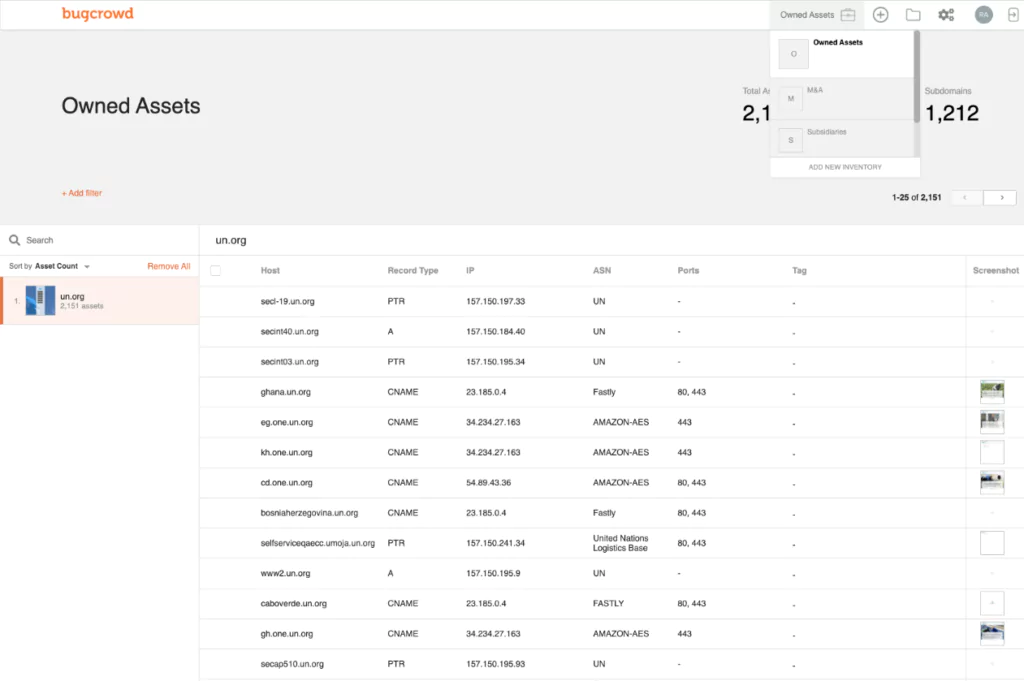The height and width of the screenshot is (681, 1024).
Task: Click host gh.one.un.org
Action: click(x=286, y=634)
